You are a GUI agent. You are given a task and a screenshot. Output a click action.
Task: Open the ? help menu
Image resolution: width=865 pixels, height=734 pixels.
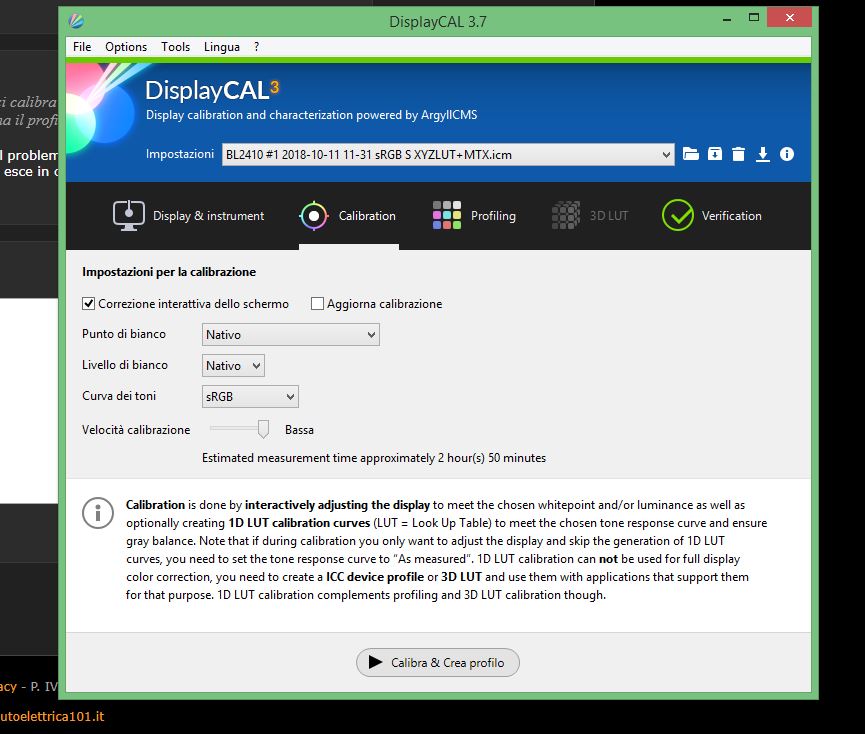click(257, 47)
